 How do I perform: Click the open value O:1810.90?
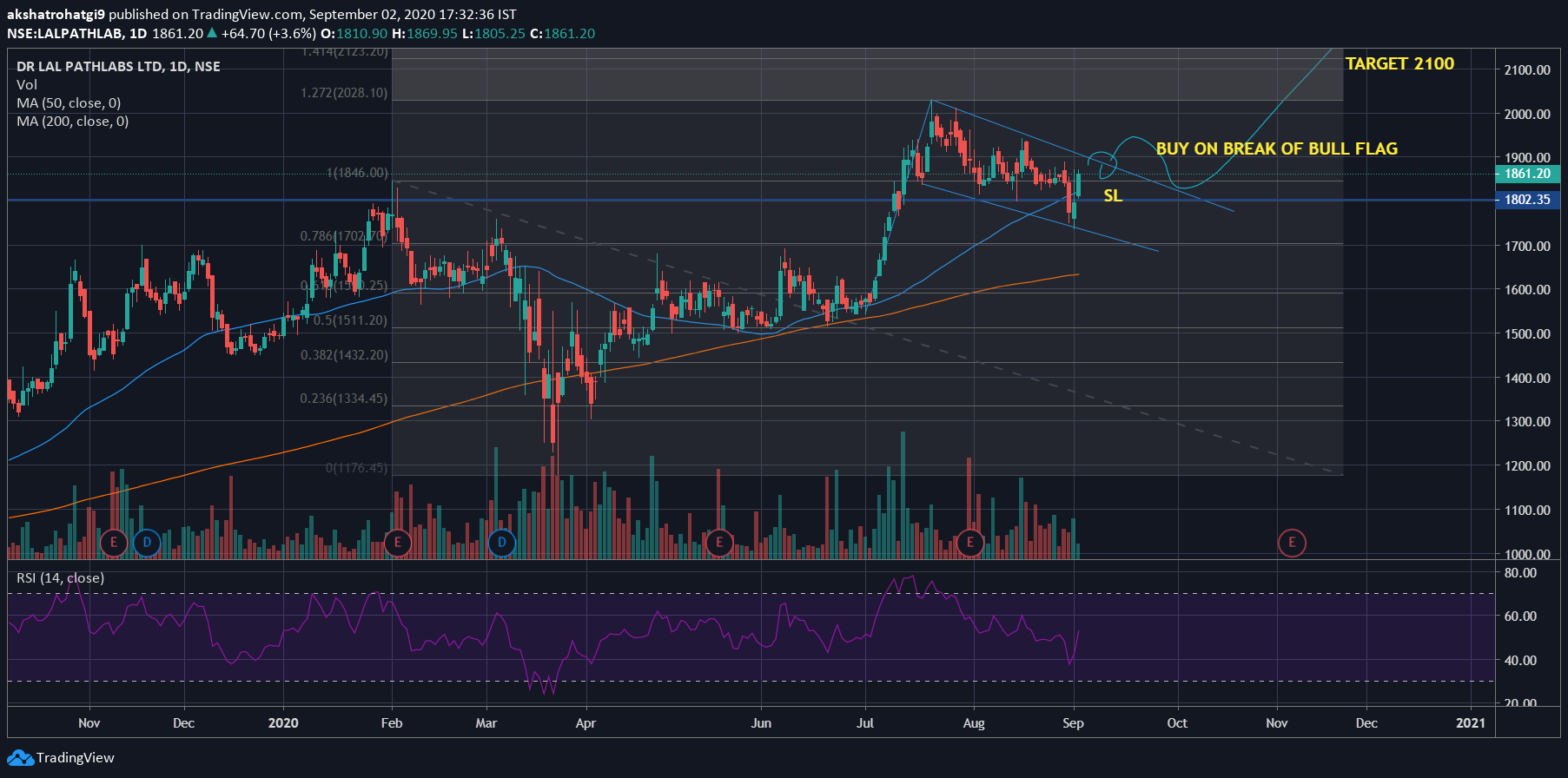pyautogui.click(x=354, y=33)
